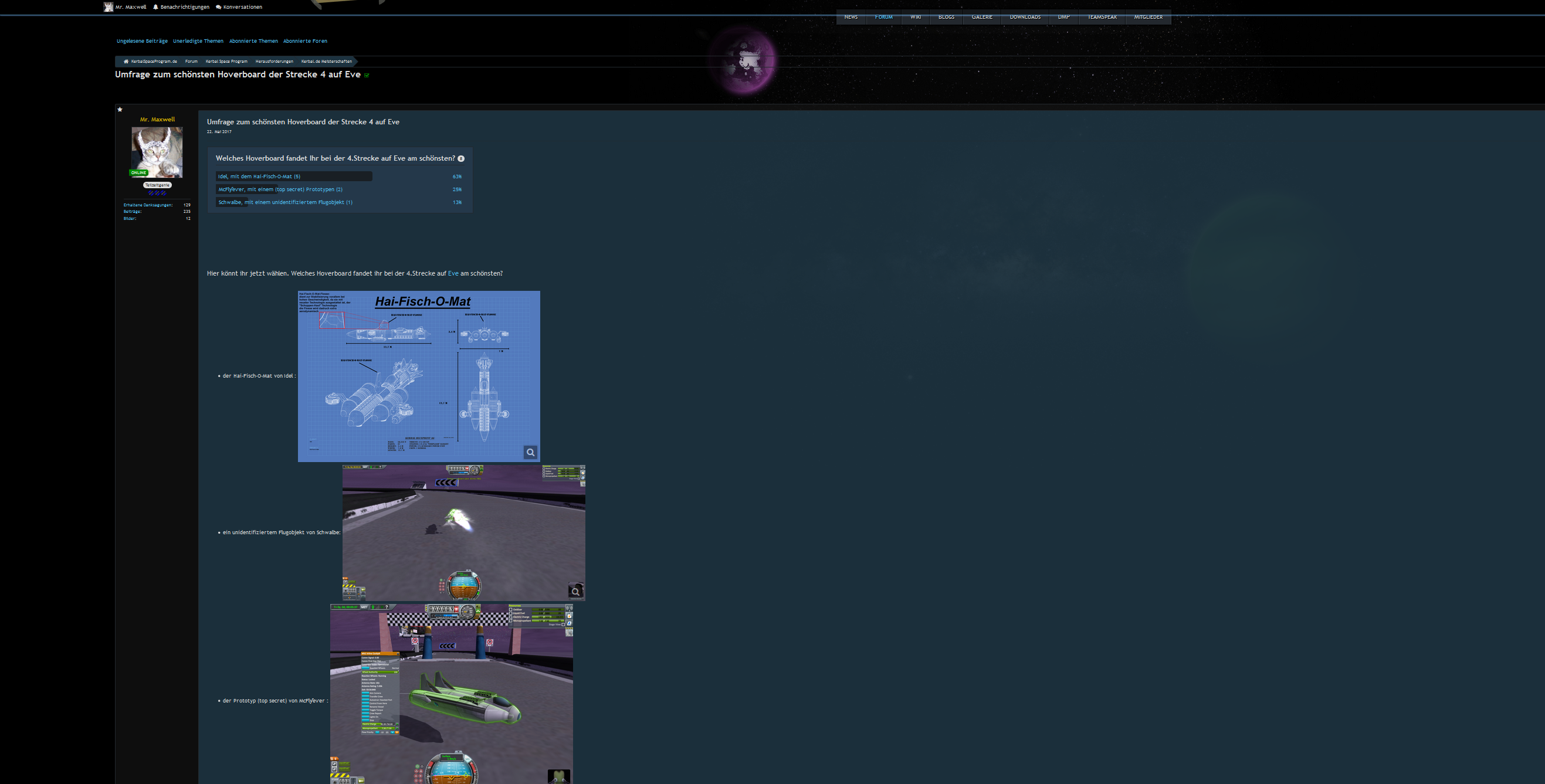Click Mr. Maxwell's small header avatar
1545x784 pixels.
[x=108, y=7]
